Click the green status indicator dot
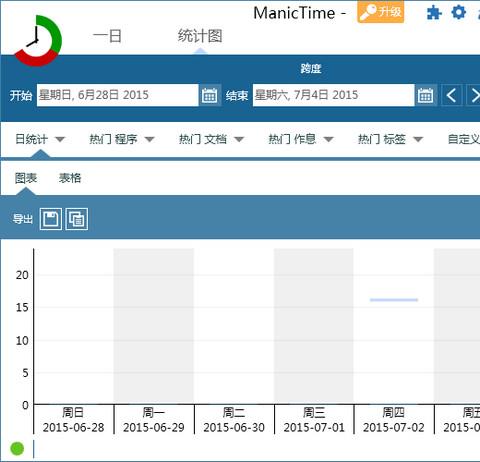 (17, 449)
